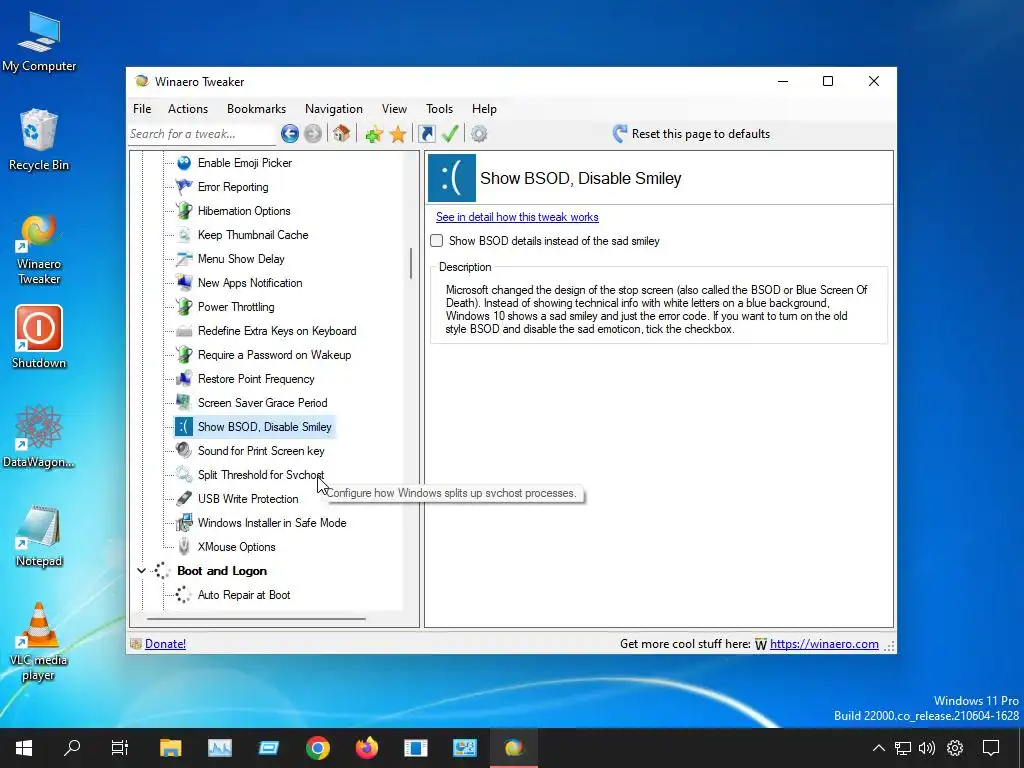
Task: Open the https://winaero.com link
Action: pyautogui.click(x=824, y=644)
